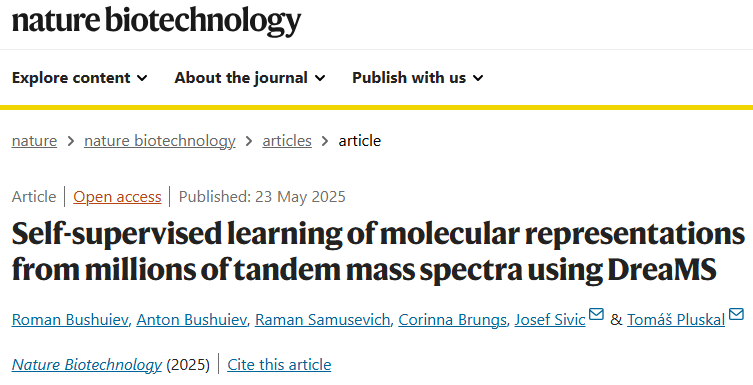Open Raman Samusevich's author link

pos(322,320)
